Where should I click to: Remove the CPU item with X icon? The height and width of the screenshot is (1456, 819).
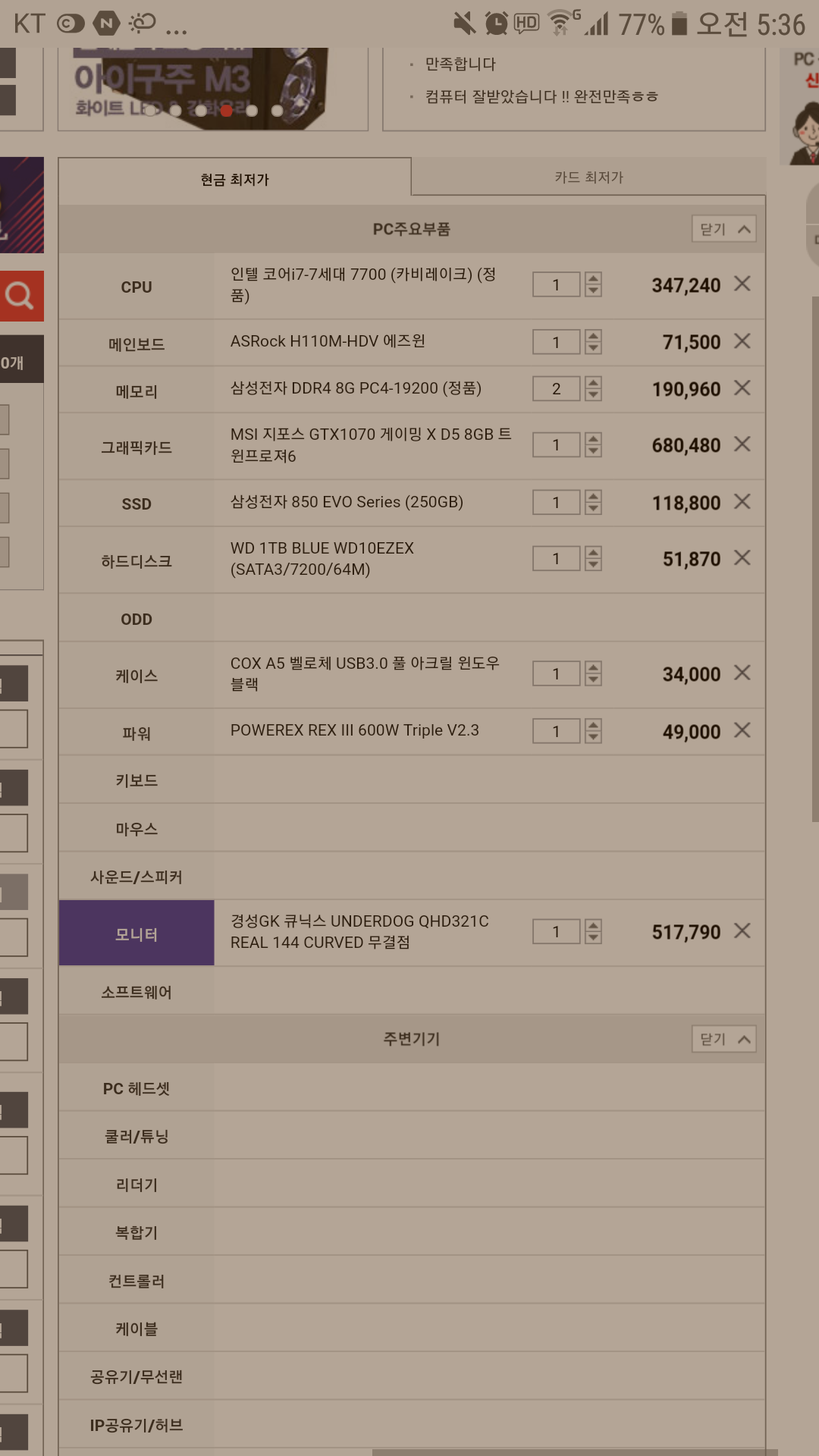point(742,284)
